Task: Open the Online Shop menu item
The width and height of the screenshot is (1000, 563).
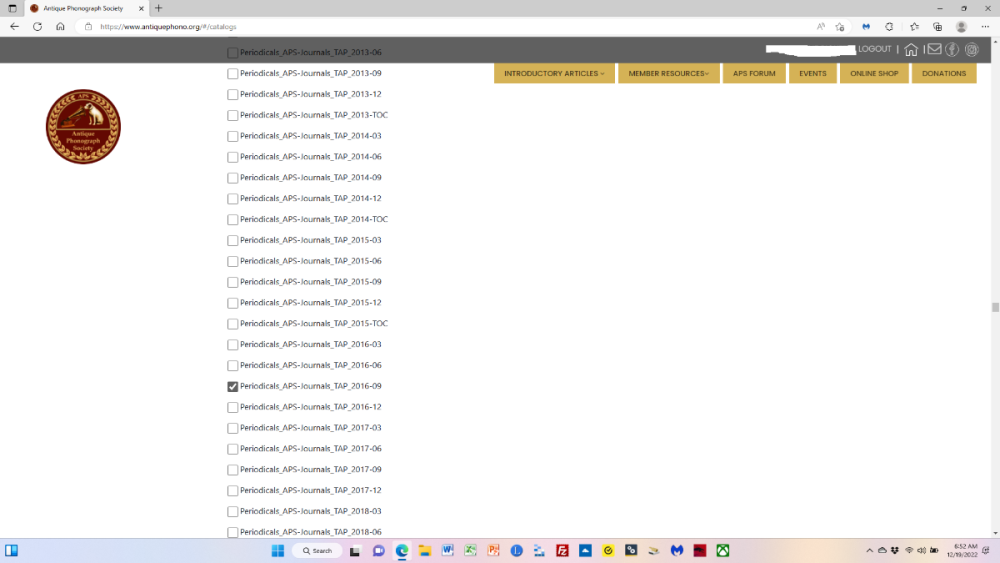Action: click(x=874, y=73)
